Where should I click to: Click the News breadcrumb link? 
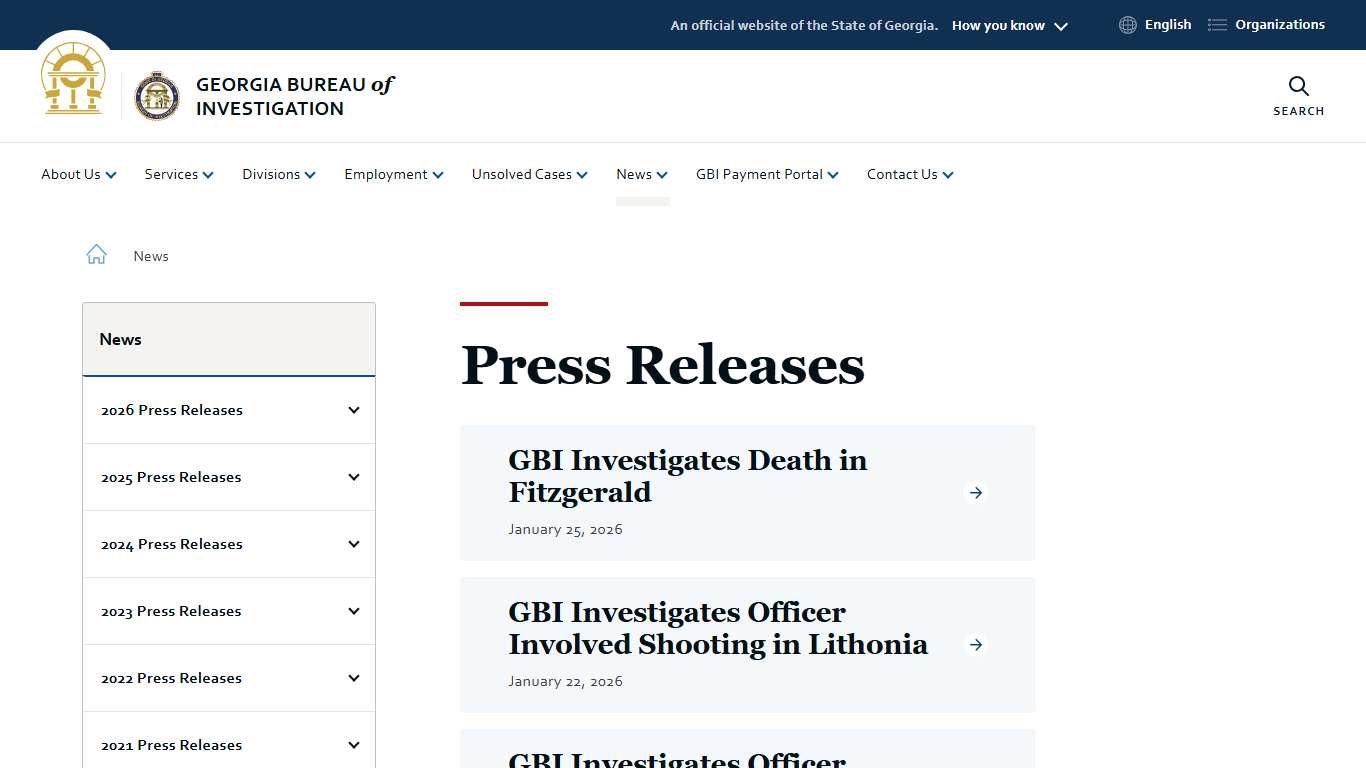tap(151, 256)
